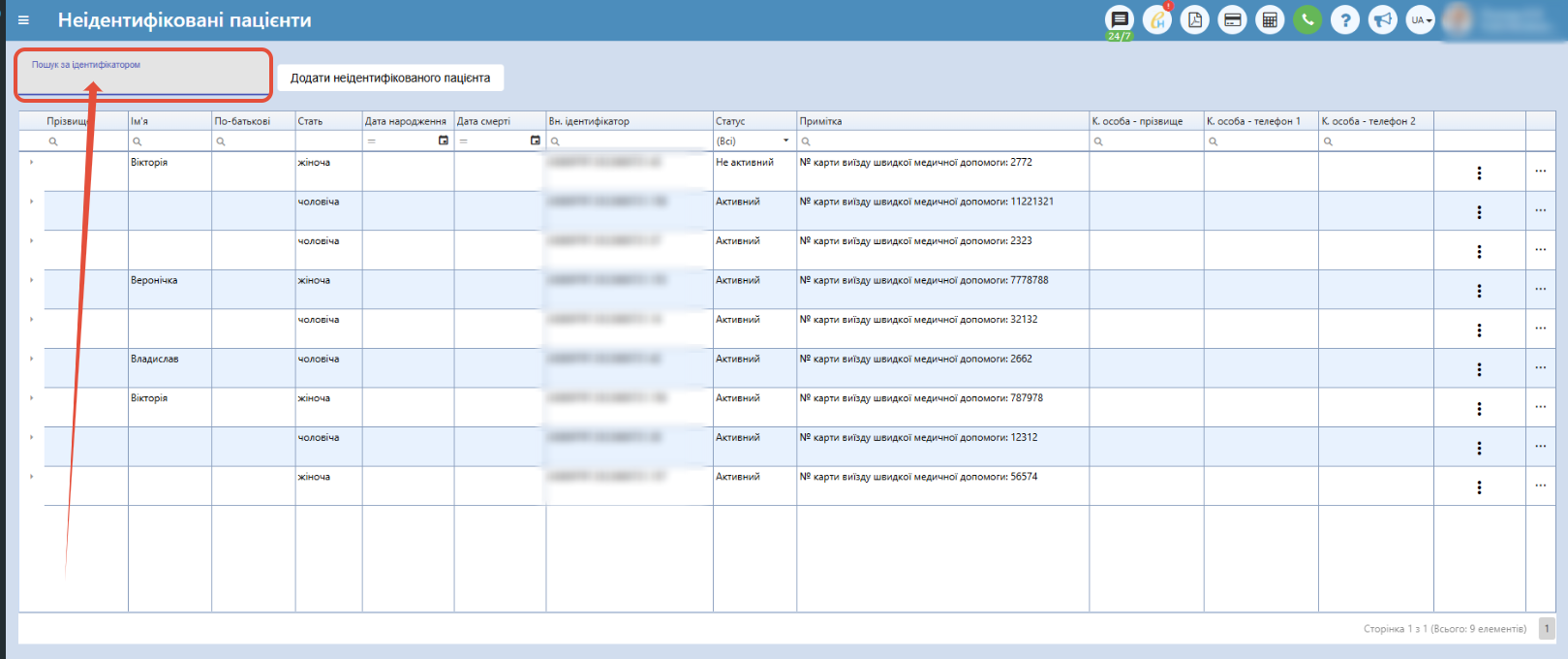Open vertical dots menu for card 32132 row
This screenshot has width=1568, height=659.
[x=1479, y=329]
